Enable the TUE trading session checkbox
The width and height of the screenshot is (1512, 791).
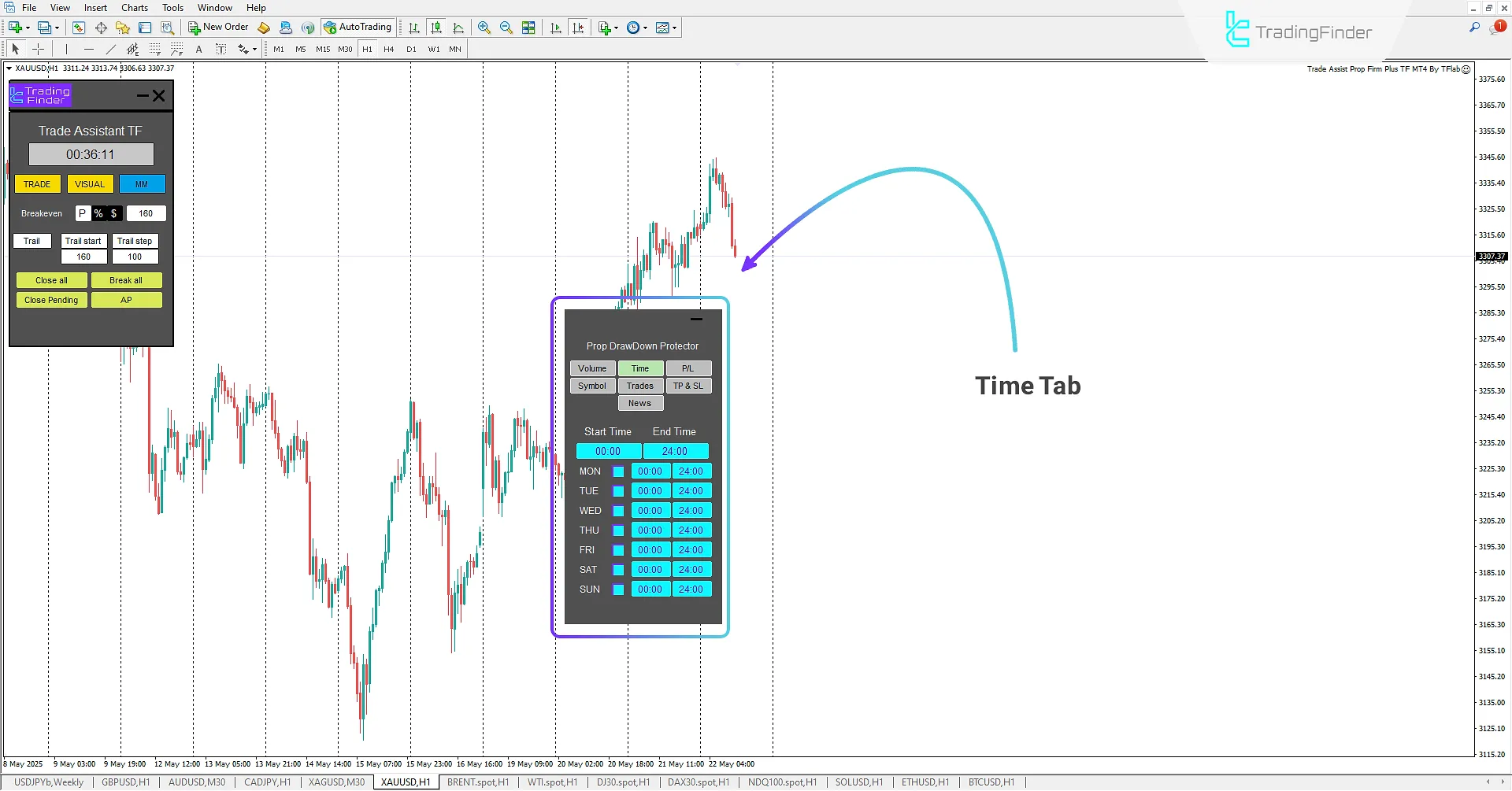618,490
